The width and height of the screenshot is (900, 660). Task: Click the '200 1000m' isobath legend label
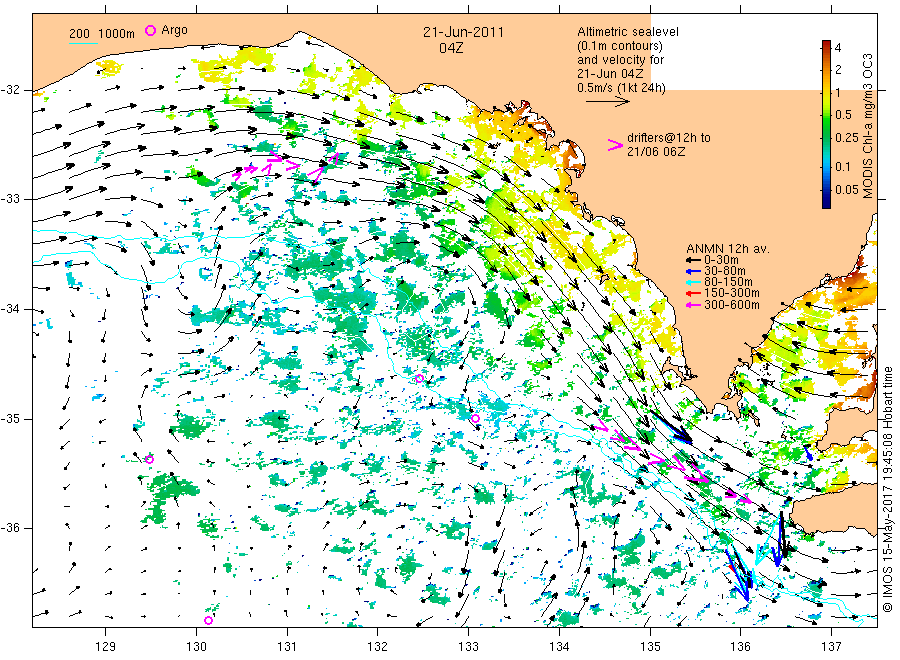[102, 34]
